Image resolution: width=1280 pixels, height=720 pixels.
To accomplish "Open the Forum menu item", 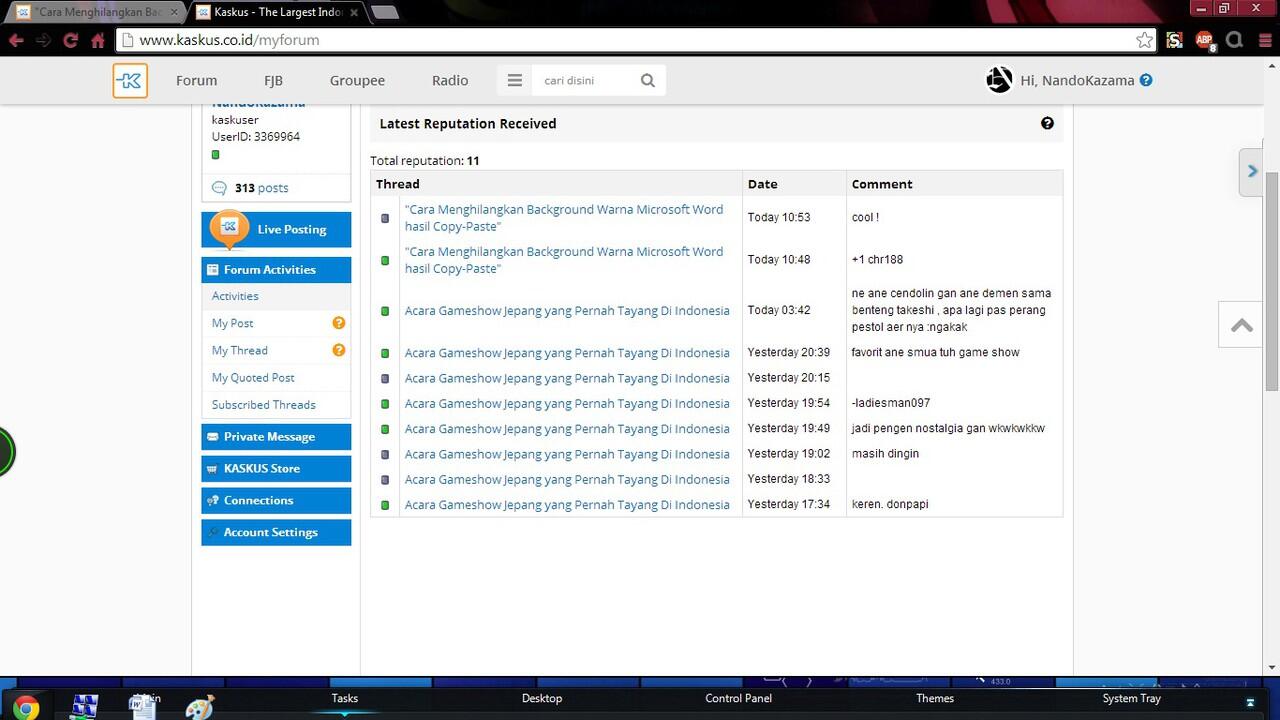I will click(x=196, y=80).
